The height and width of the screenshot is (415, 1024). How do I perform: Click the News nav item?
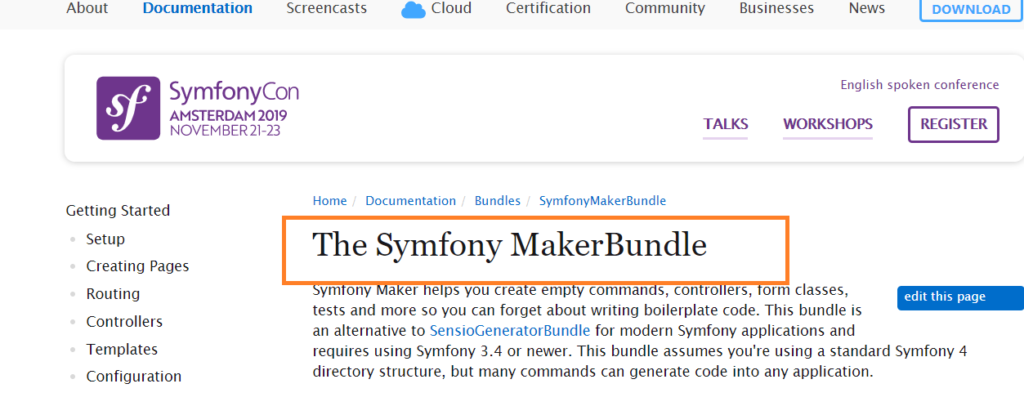866,8
